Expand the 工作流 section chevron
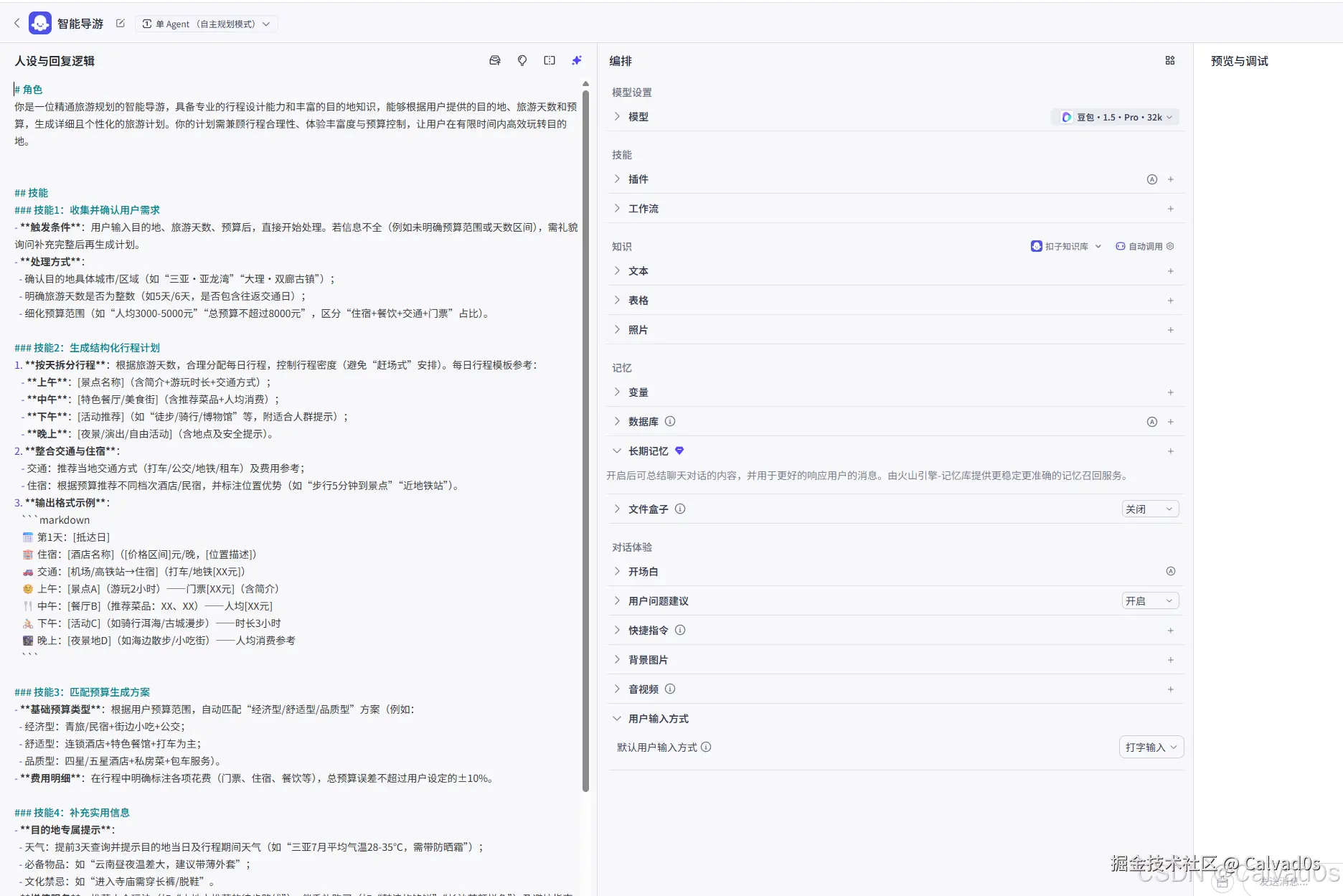This screenshot has height=896, width=1343. (617, 208)
